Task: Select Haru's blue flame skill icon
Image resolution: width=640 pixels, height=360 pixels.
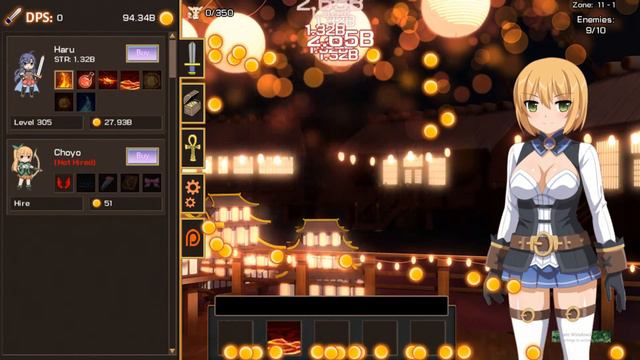Action: pos(86,102)
